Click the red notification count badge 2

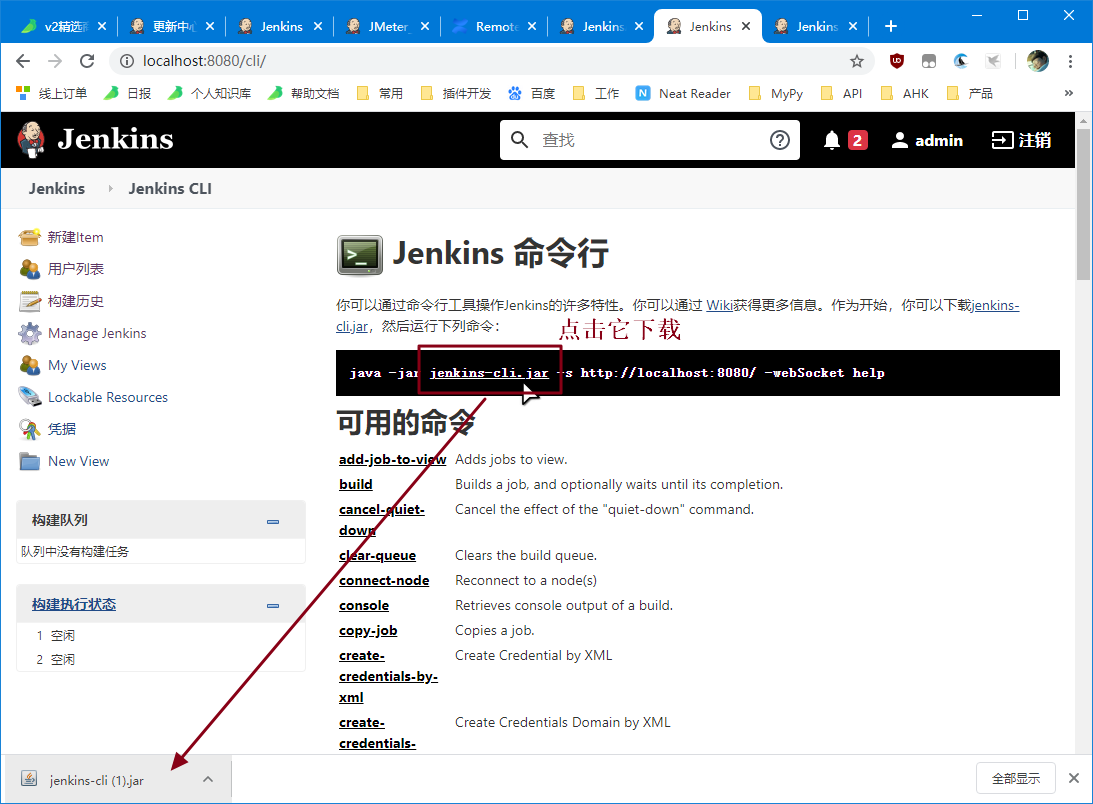coord(857,140)
